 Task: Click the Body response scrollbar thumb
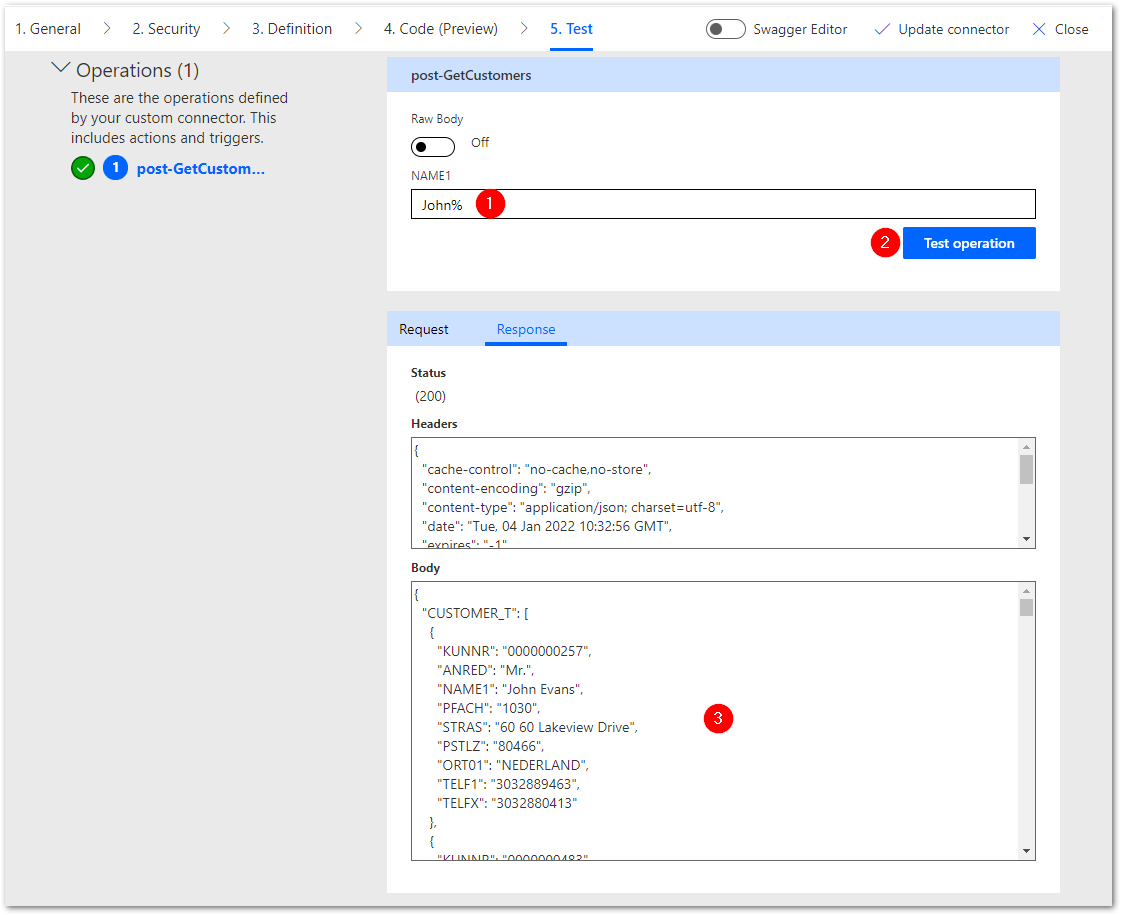point(1026,607)
